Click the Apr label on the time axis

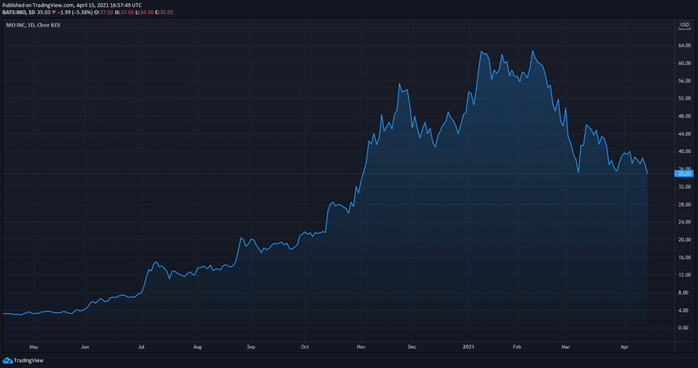pos(625,347)
